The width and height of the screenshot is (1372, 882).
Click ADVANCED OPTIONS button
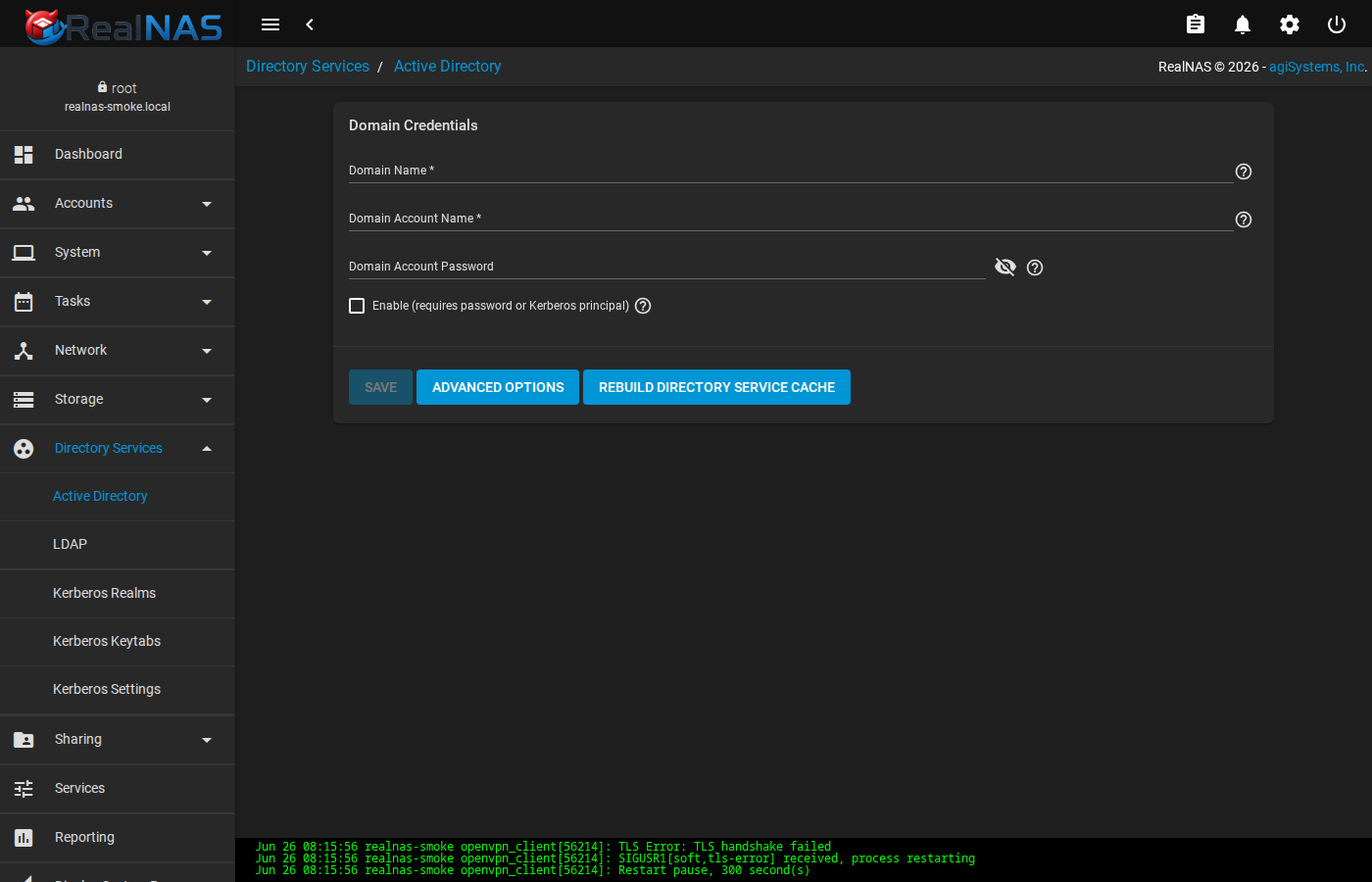click(498, 387)
